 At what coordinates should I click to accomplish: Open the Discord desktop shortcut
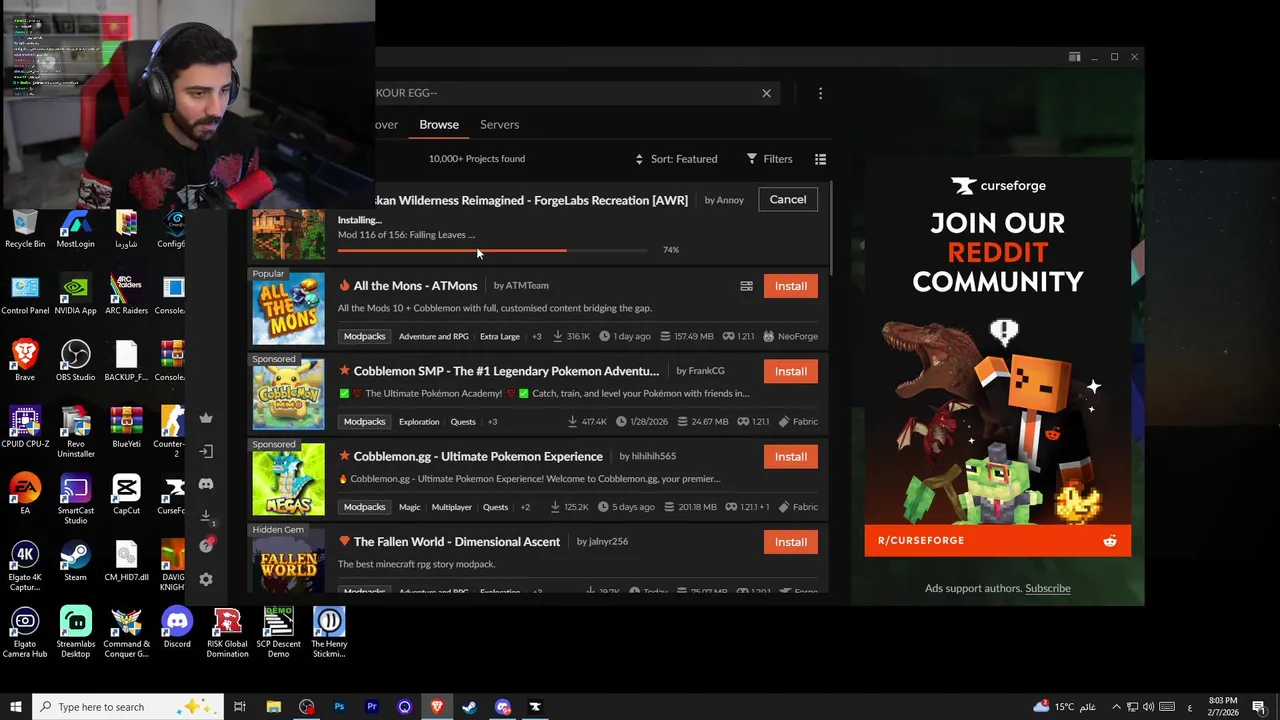point(177,628)
